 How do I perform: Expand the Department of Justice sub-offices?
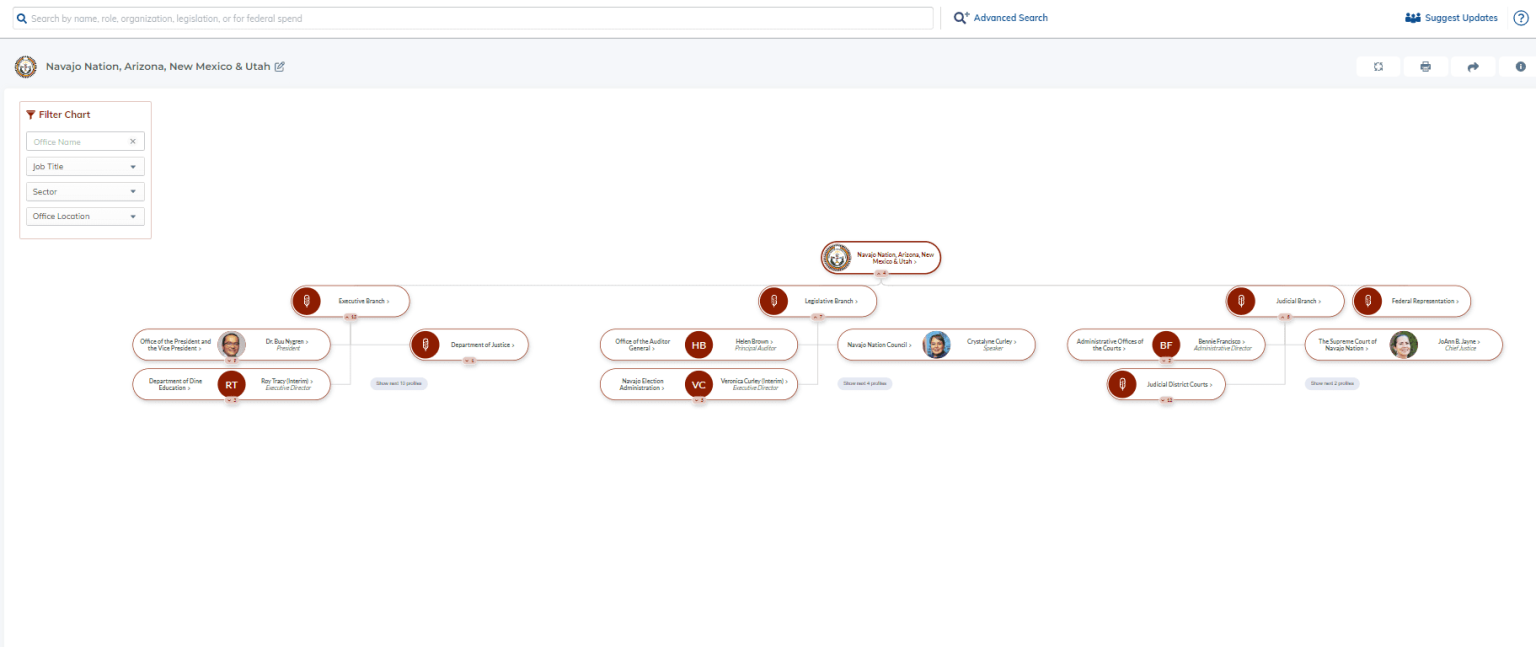click(x=470, y=360)
